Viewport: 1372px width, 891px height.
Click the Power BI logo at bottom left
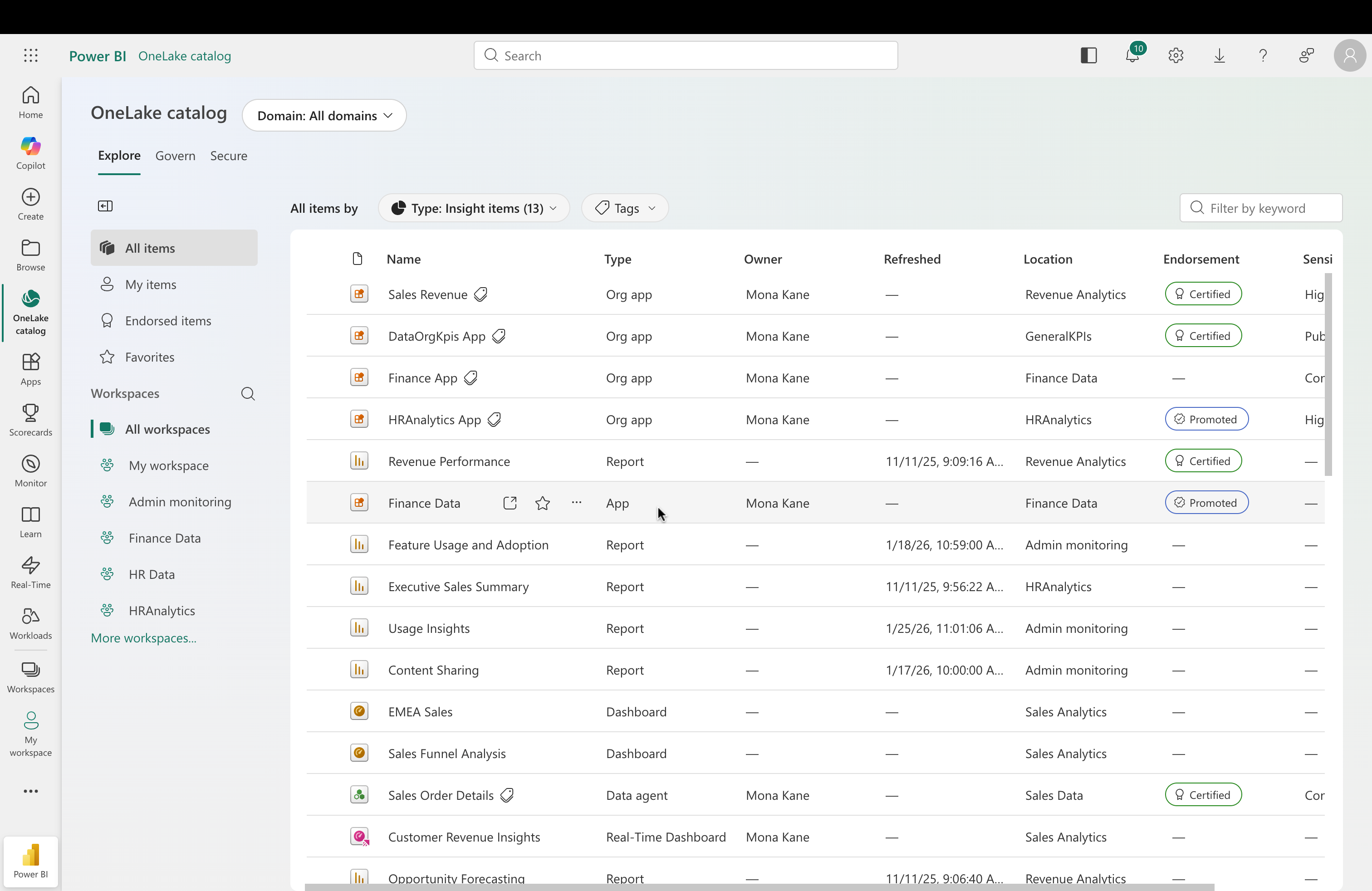[30, 861]
